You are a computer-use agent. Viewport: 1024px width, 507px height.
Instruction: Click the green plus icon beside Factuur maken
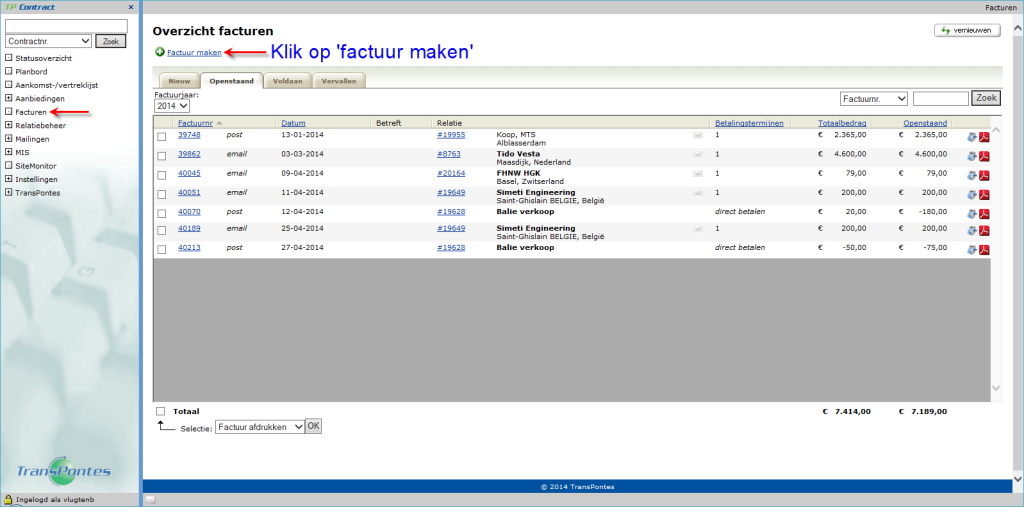tap(160, 52)
